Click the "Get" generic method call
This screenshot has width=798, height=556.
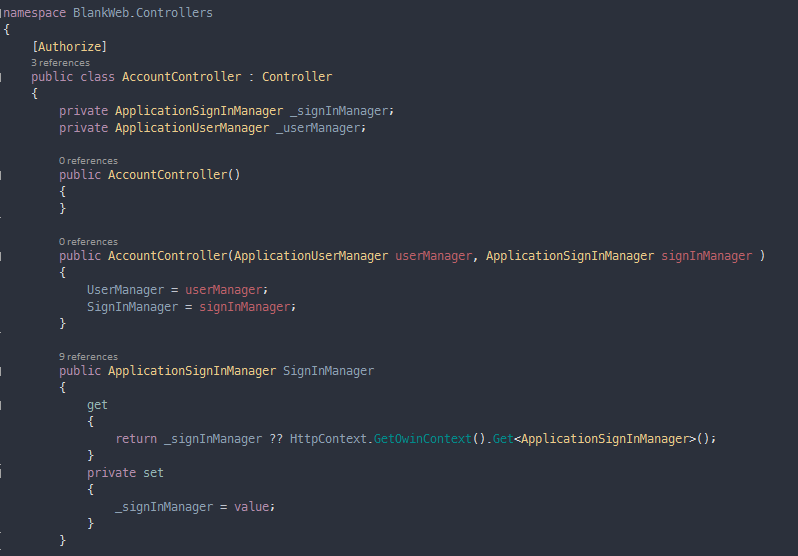coord(503,438)
